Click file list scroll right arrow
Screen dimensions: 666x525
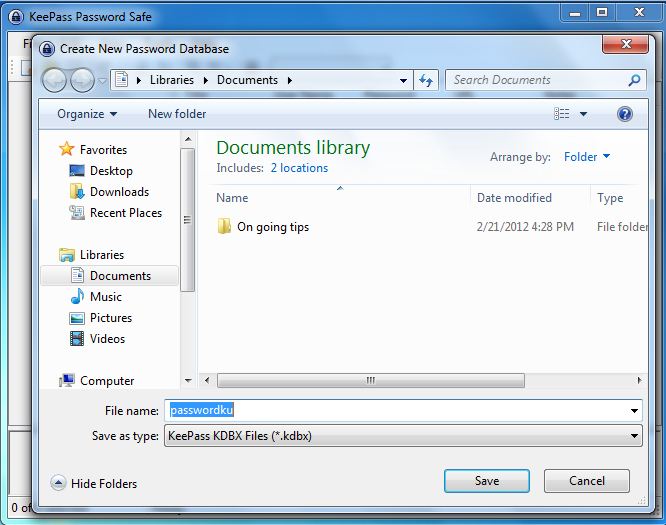pyautogui.click(x=639, y=380)
